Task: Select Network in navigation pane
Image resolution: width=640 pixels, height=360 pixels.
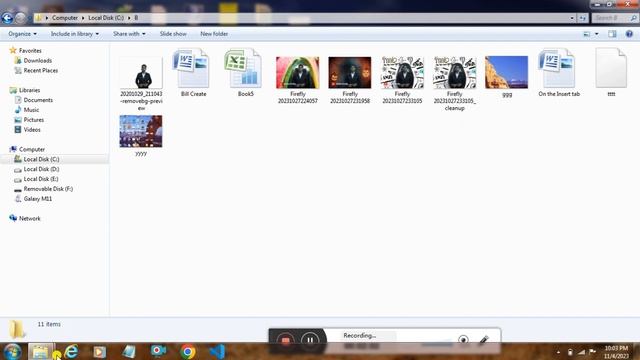Action: 29,218
